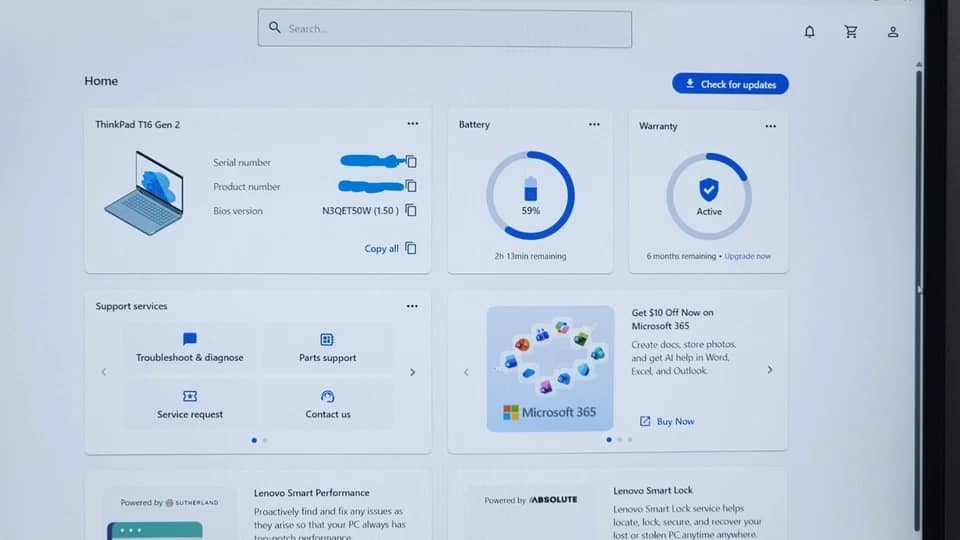Open Parts support tile
The image size is (960, 540).
[x=328, y=348]
